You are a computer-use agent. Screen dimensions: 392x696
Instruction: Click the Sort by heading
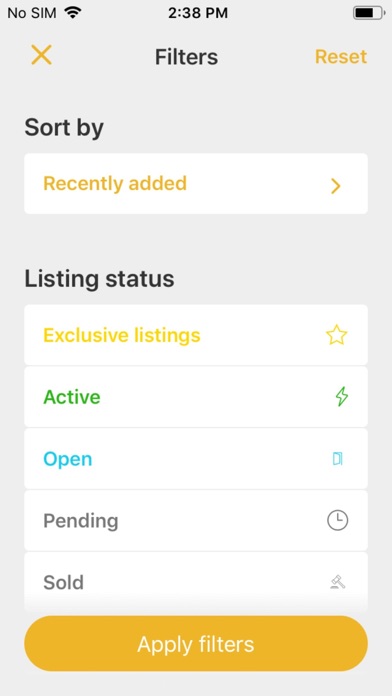(64, 128)
